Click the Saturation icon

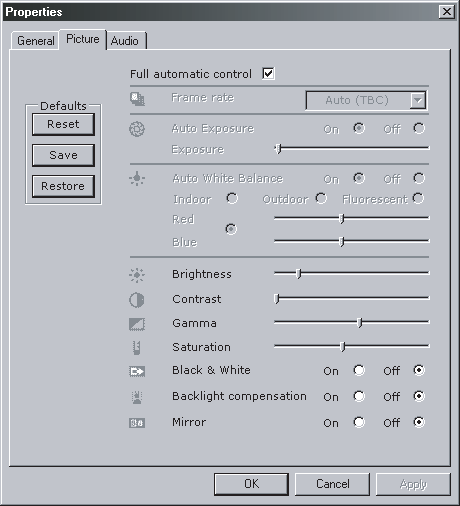click(x=136, y=348)
